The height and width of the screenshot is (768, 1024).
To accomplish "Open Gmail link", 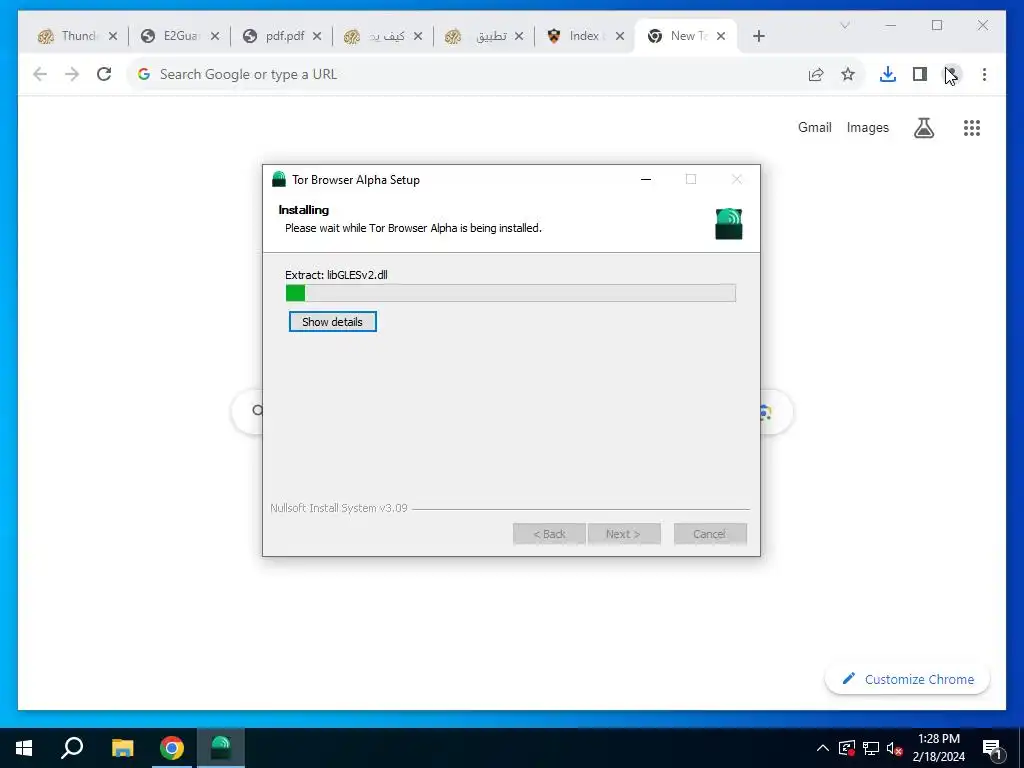I will [x=814, y=127].
